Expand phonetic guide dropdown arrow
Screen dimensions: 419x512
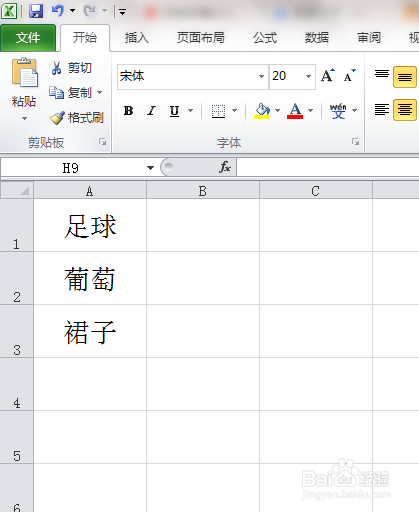coord(354,110)
